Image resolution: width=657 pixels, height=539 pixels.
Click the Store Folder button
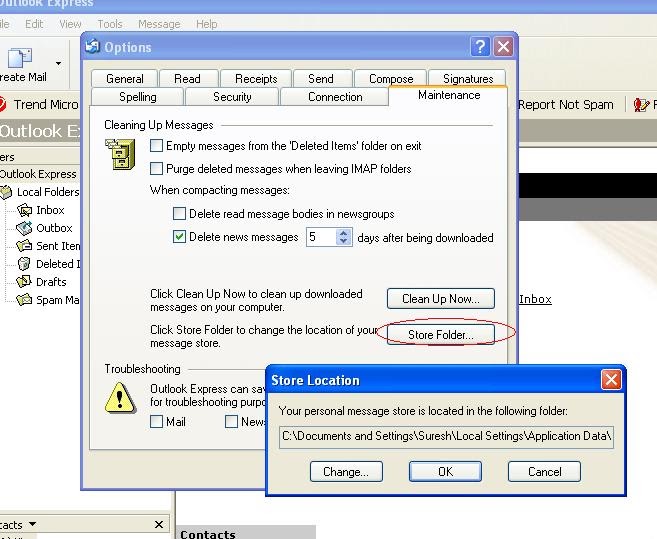441,334
